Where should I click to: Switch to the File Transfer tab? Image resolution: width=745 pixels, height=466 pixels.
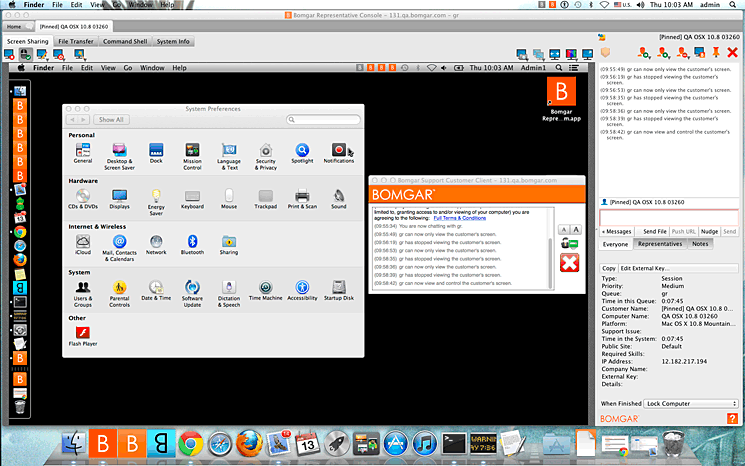[76, 41]
